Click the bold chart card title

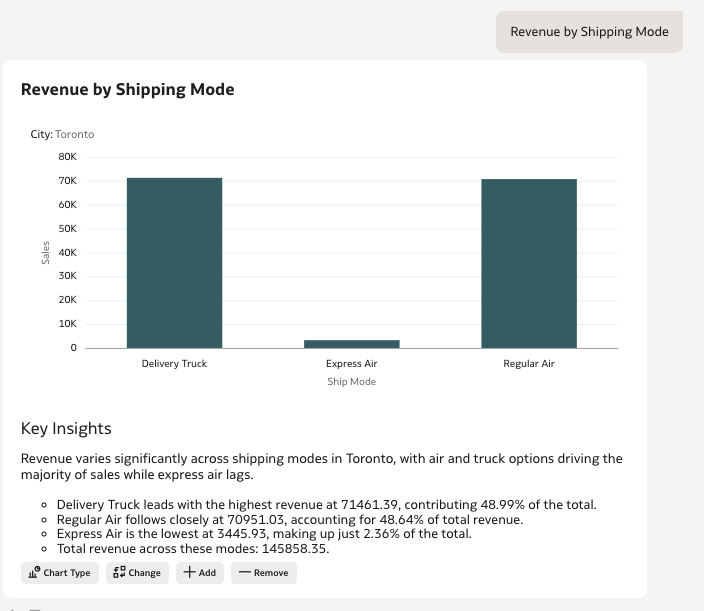[128, 89]
